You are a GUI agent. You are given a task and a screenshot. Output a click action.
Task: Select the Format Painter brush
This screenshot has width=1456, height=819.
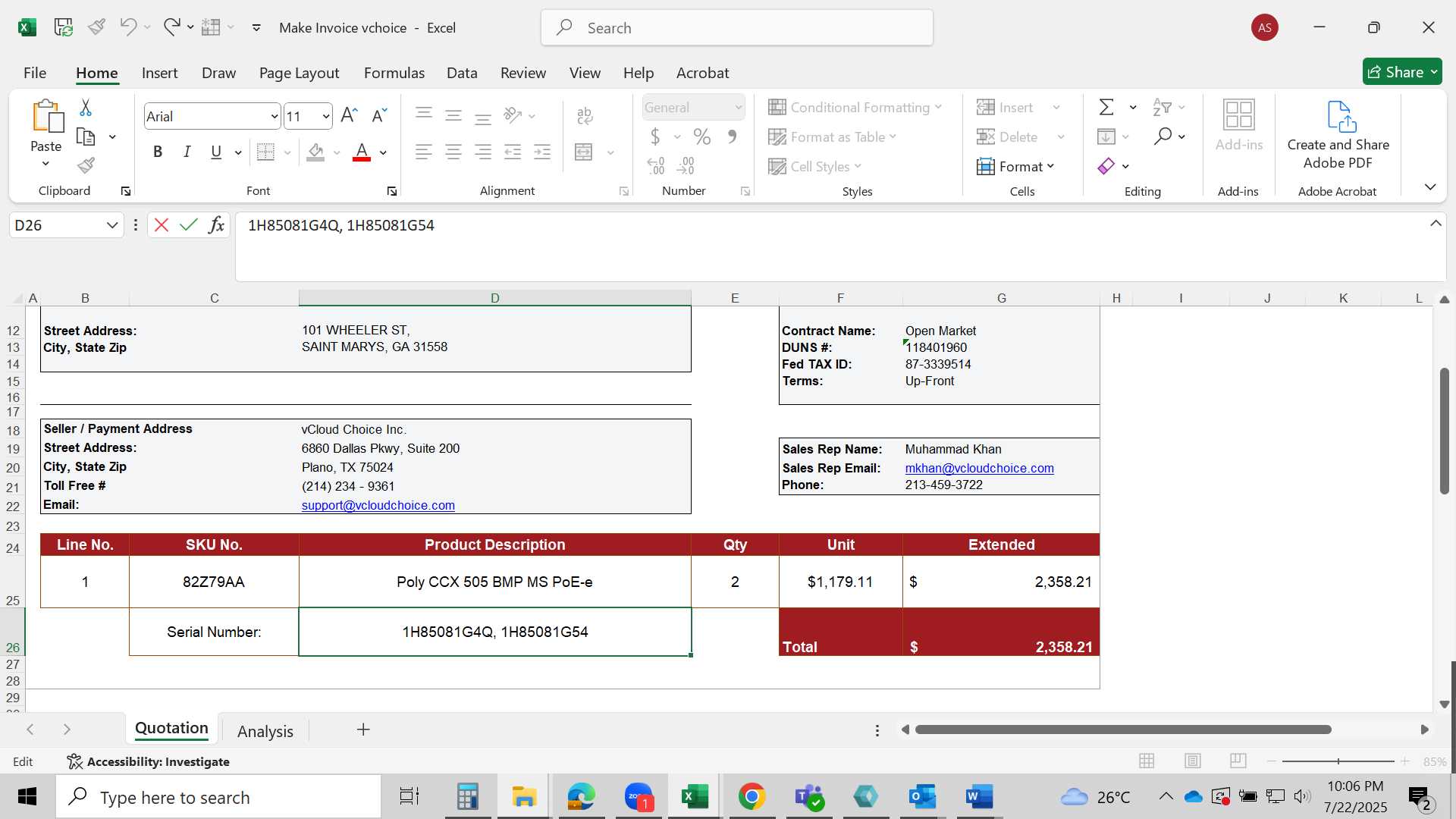click(x=86, y=165)
